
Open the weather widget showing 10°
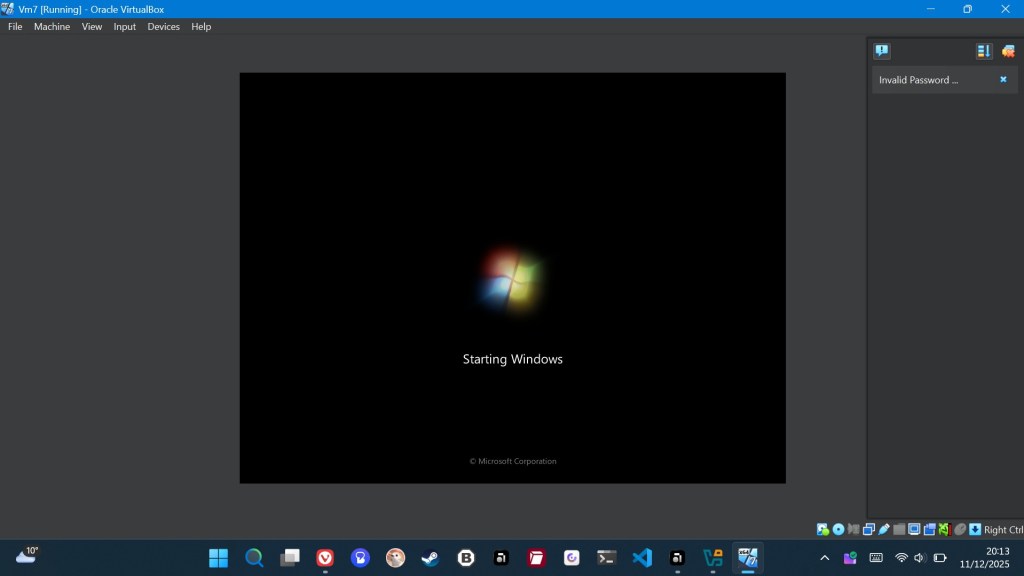coord(27,556)
